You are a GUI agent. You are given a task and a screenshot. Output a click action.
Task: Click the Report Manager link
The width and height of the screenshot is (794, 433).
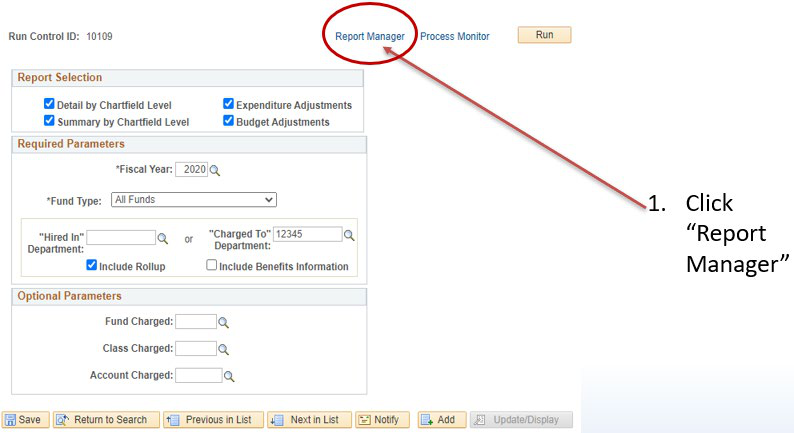point(370,36)
